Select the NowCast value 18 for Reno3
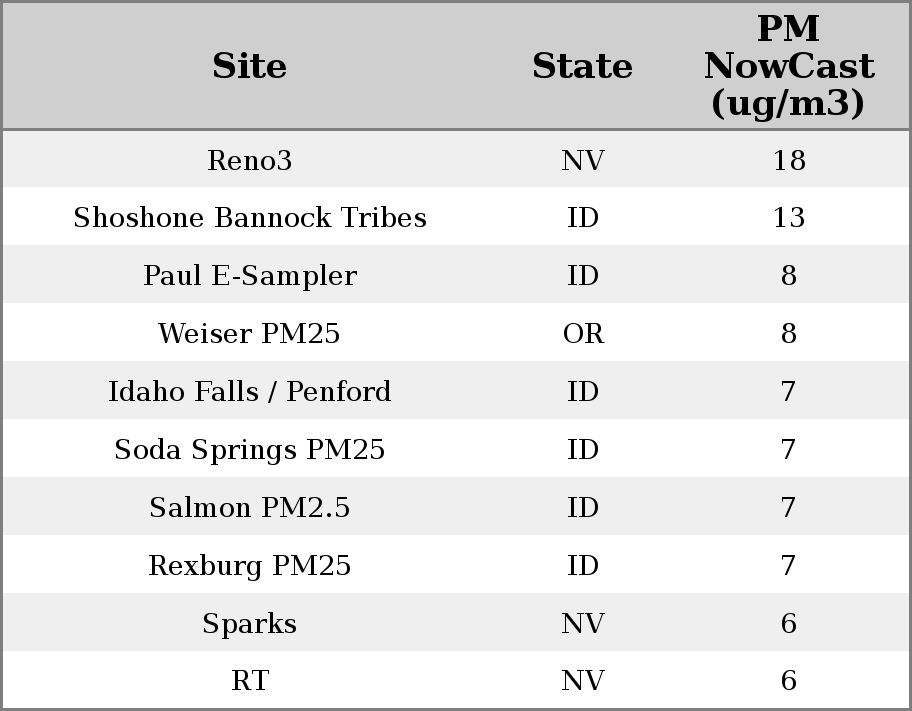912x711 pixels. click(x=788, y=161)
